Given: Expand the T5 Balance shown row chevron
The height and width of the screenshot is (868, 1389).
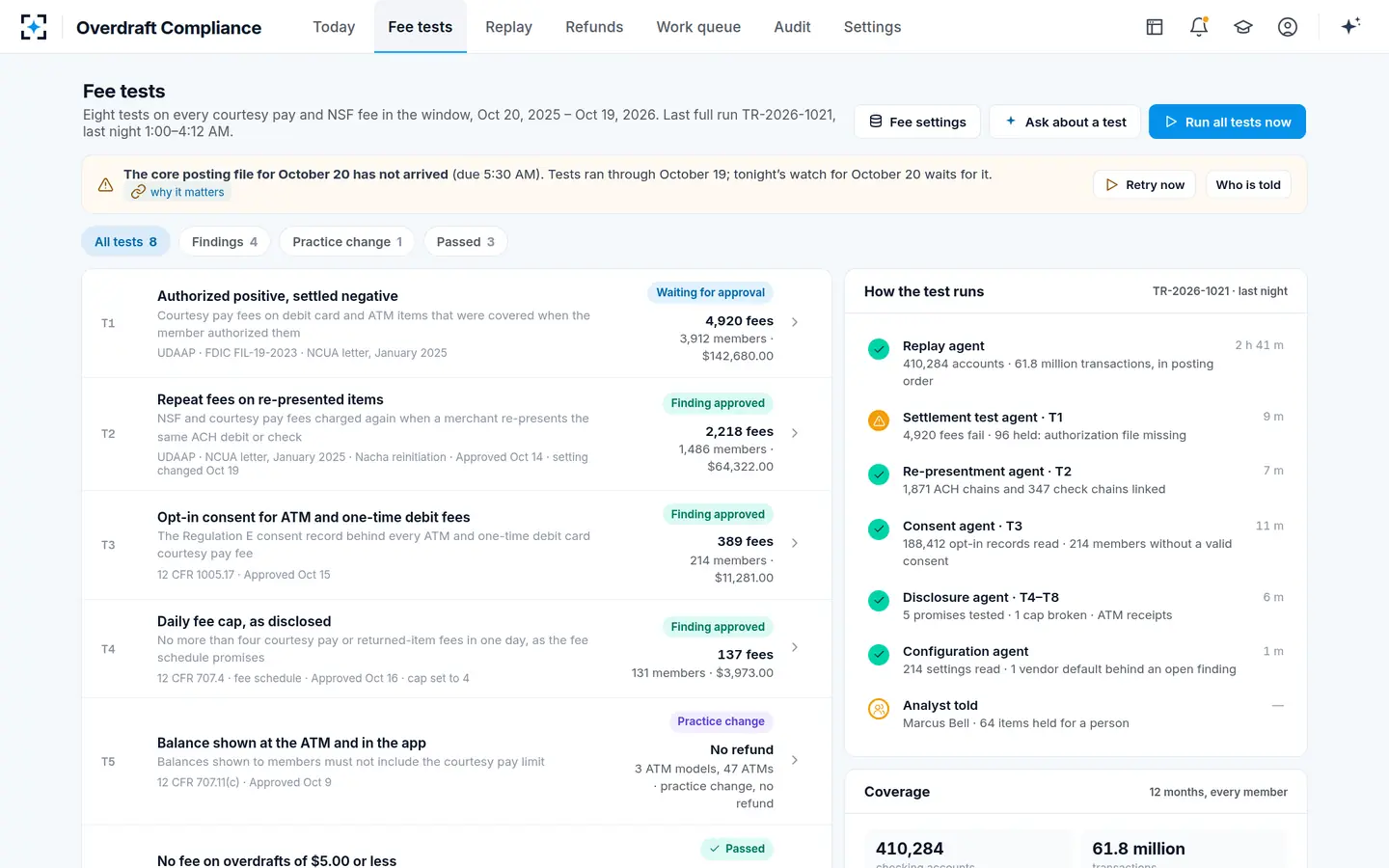Looking at the screenshot, I should pos(795,760).
